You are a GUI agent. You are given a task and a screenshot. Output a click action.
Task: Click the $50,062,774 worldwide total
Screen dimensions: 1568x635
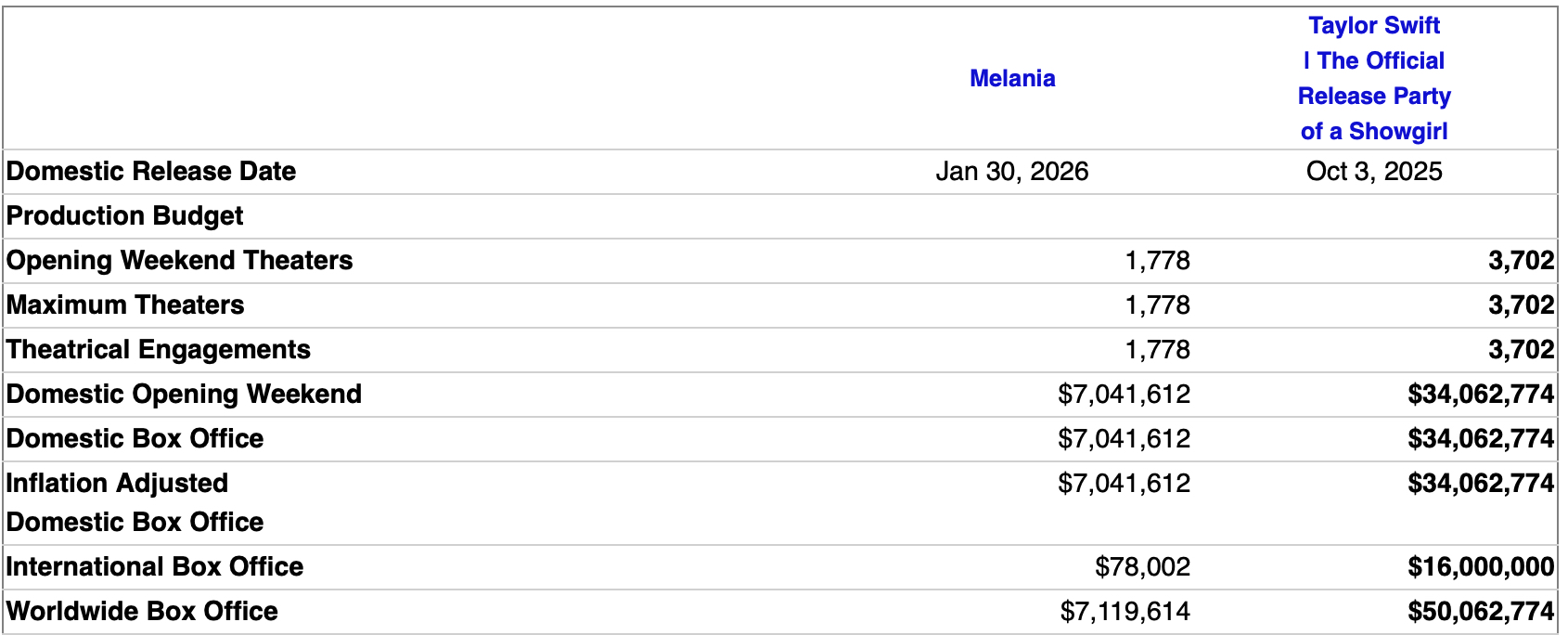1480,612
